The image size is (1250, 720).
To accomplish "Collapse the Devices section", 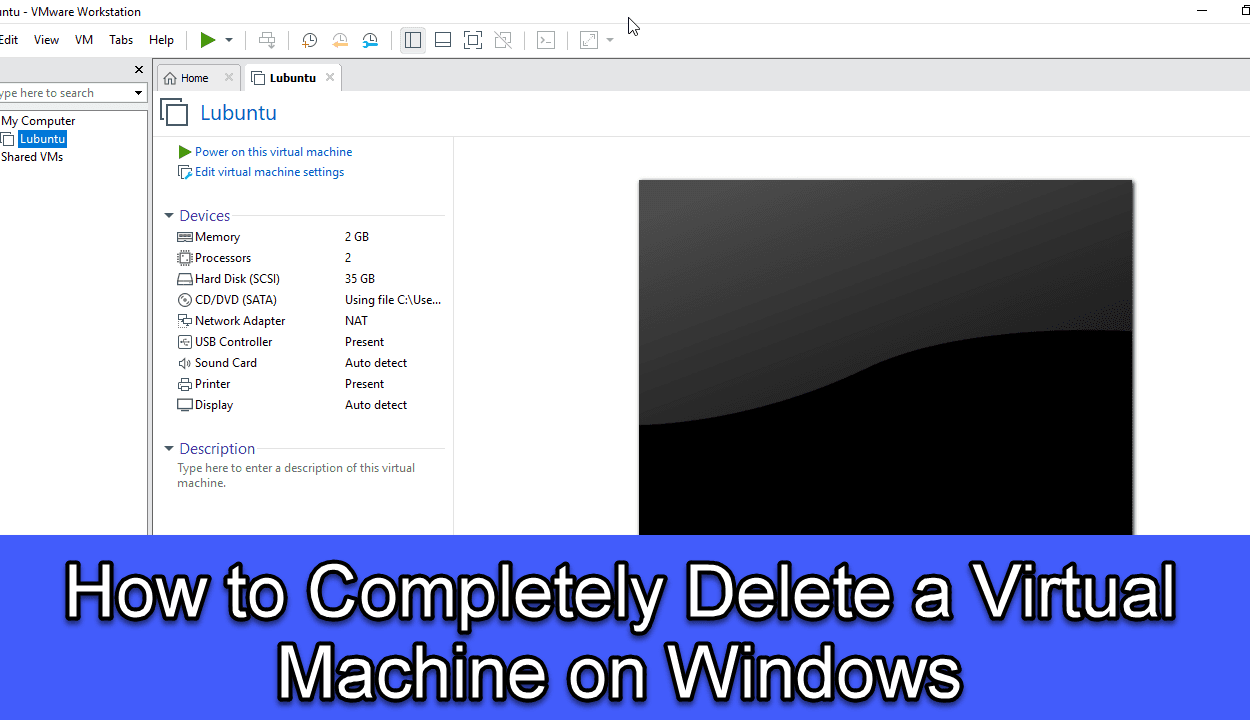I will [x=169, y=216].
